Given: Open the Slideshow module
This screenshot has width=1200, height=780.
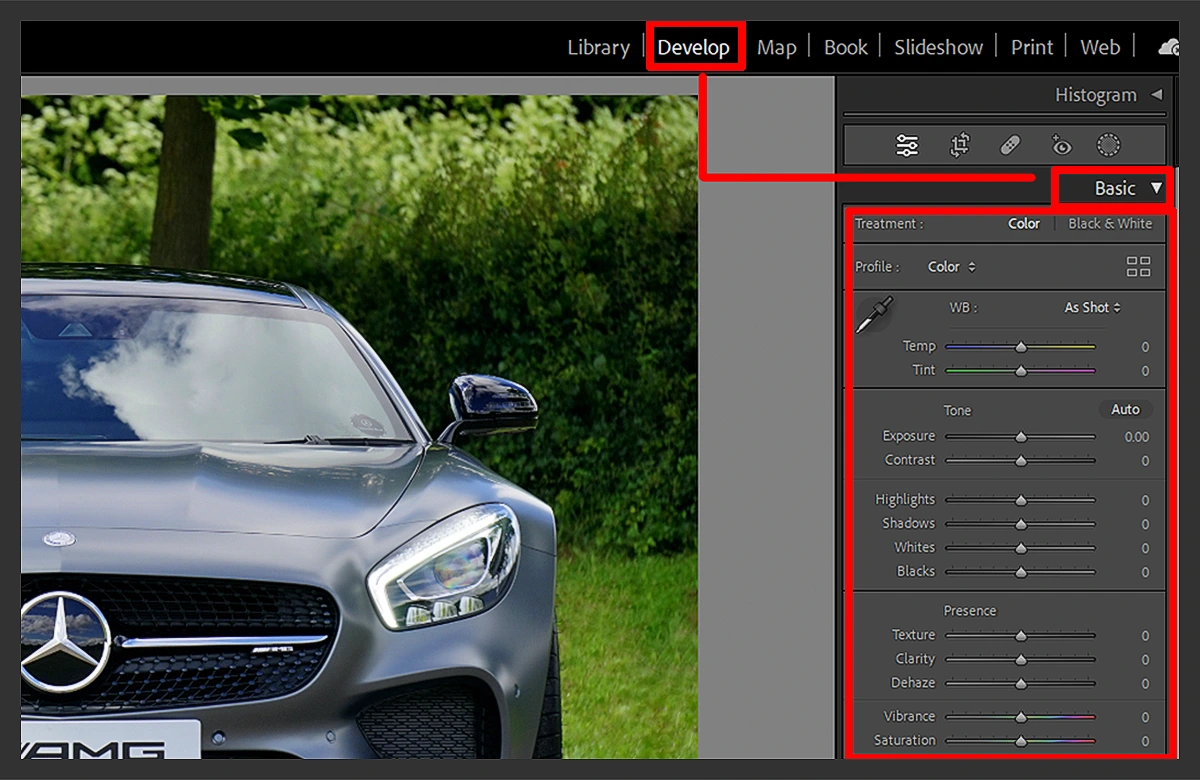Looking at the screenshot, I should tap(938, 47).
